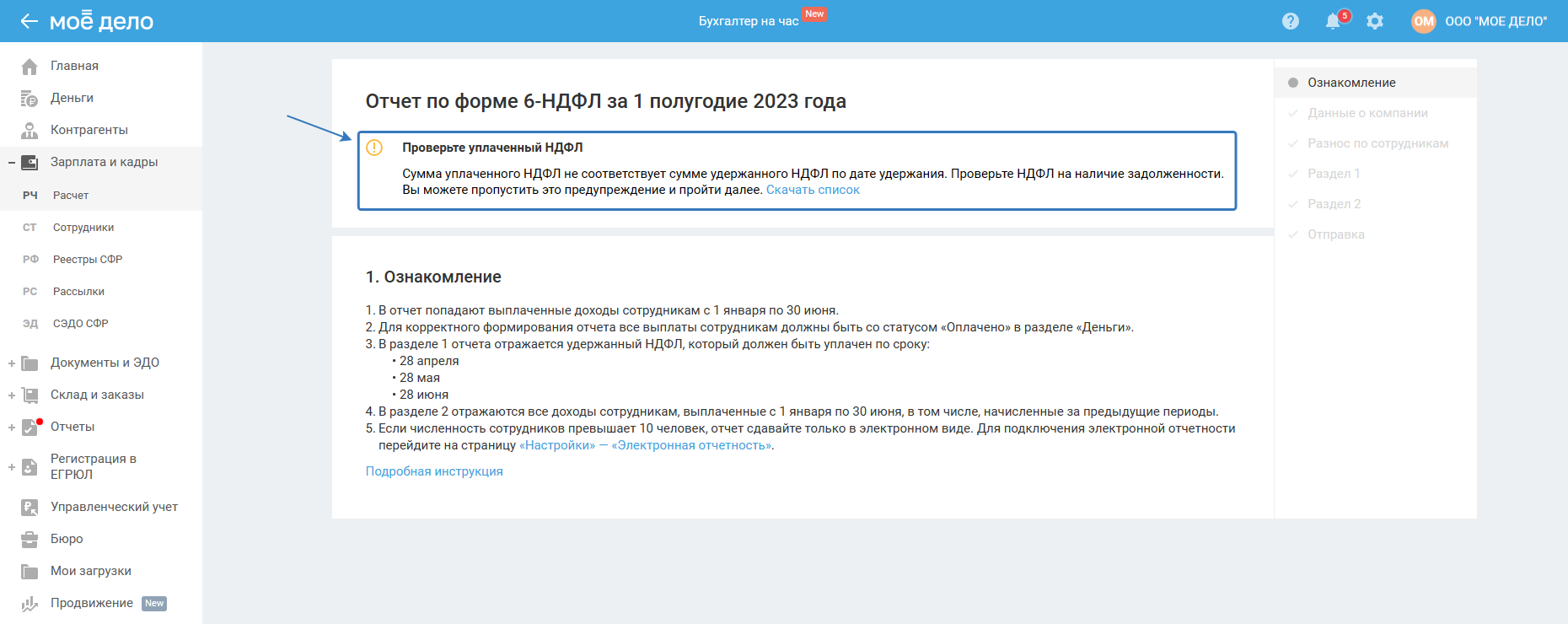Go to the Отправка step
The width and height of the screenshot is (1568, 624).
pos(1336,234)
